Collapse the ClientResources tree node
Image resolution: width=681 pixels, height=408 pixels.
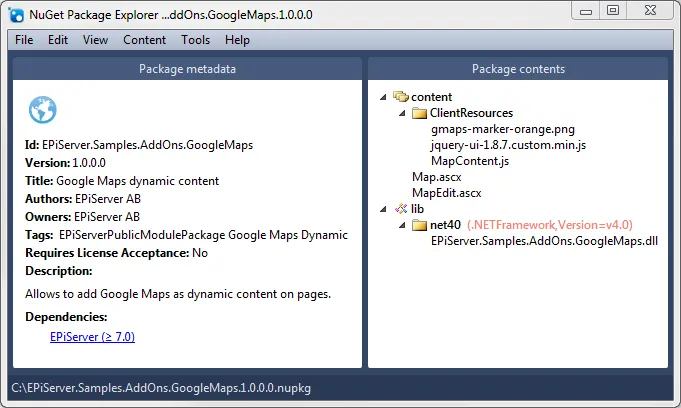click(x=402, y=113)
